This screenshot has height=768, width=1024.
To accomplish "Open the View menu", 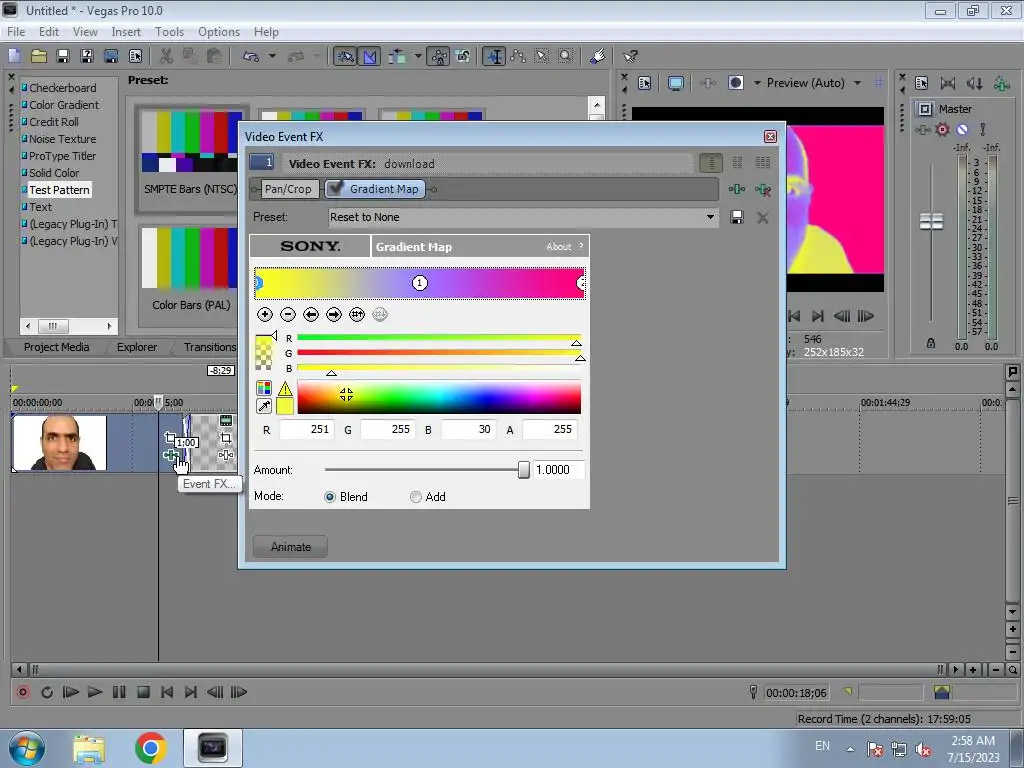I will [x=85, y=31].
